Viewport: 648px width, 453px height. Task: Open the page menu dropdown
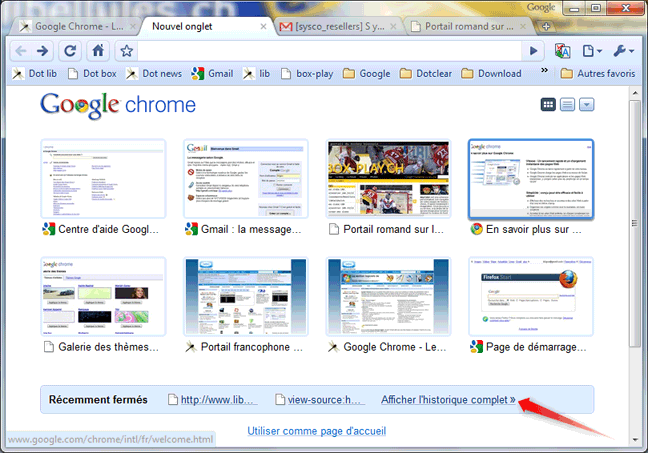tap(592, 51)
